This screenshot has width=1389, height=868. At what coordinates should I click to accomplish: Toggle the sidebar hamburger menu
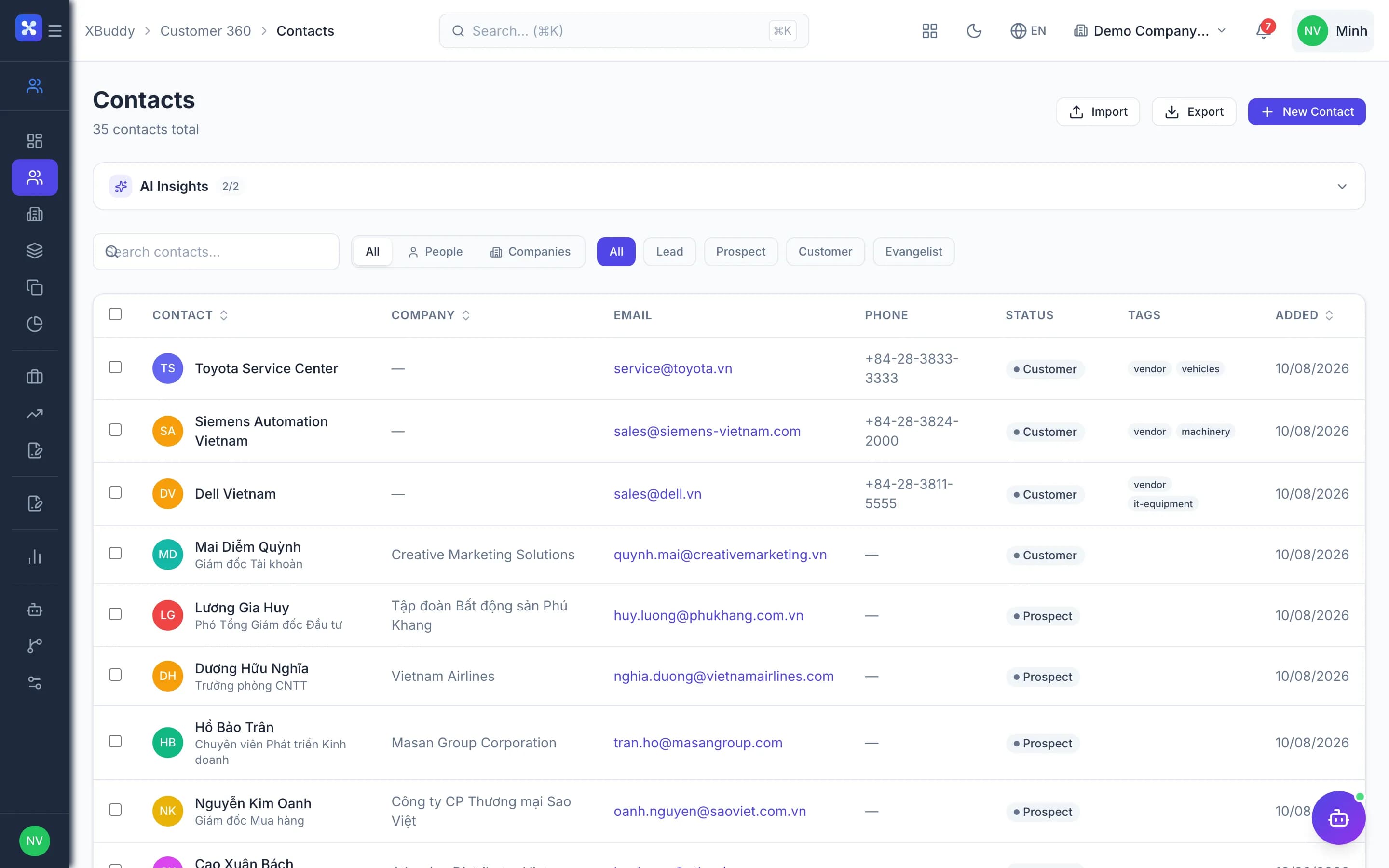tap(55, 30)
